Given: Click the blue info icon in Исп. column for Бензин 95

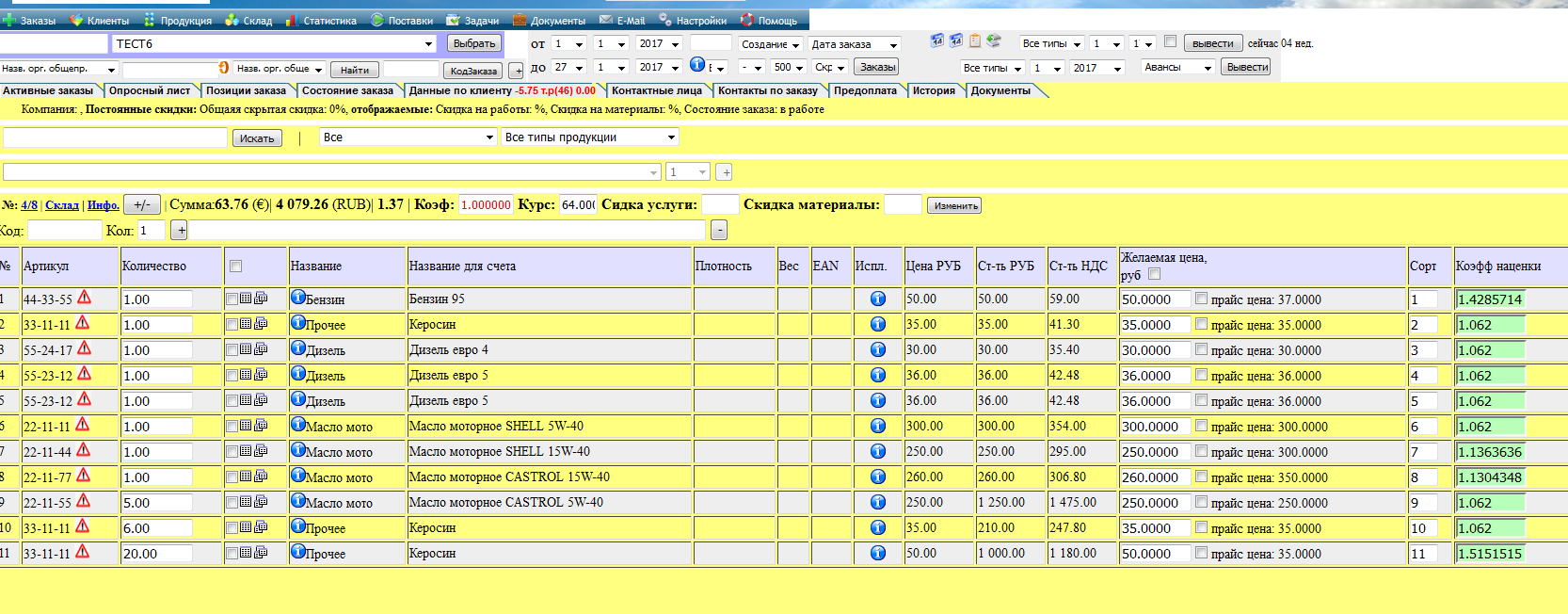Looking at the screenshot, I should [877, 299].
